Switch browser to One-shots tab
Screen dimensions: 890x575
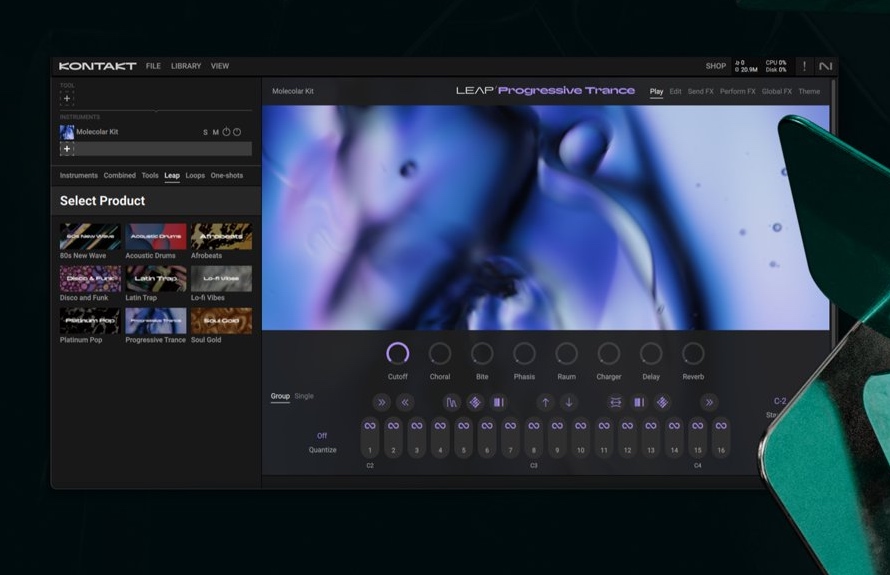[227, 175]
